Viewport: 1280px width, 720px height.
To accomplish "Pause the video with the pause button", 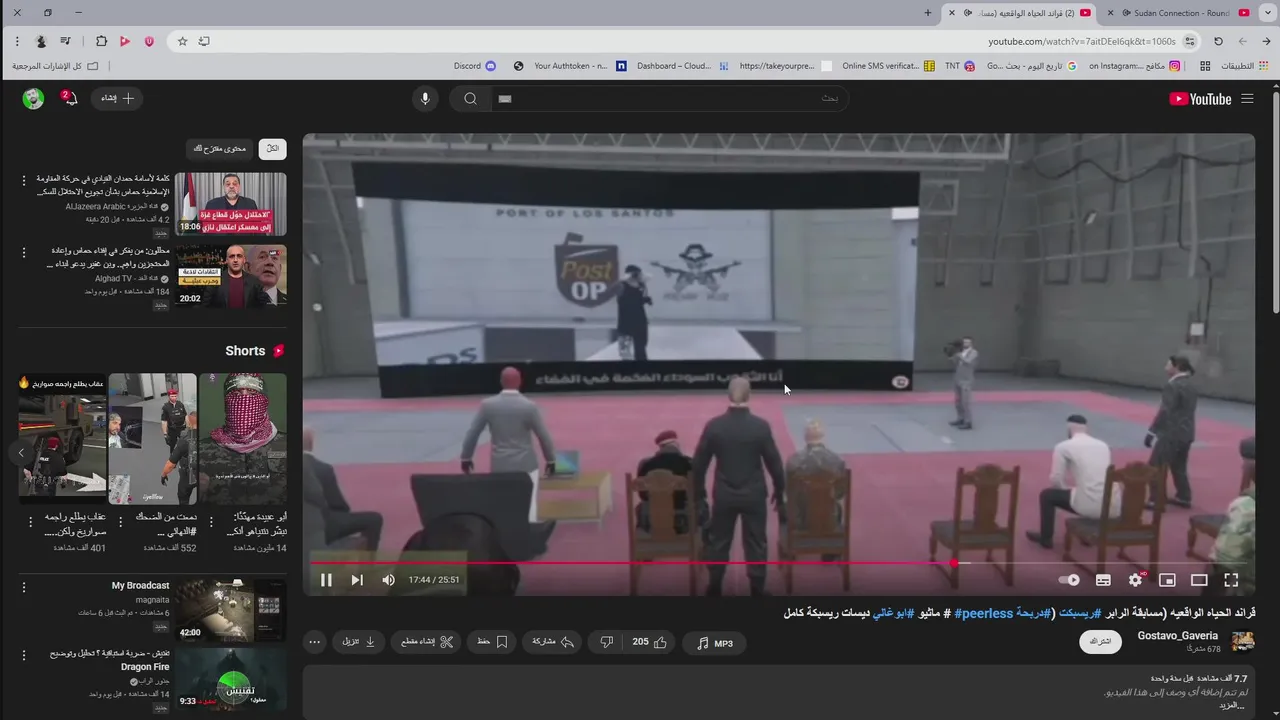I will (326, 580).
